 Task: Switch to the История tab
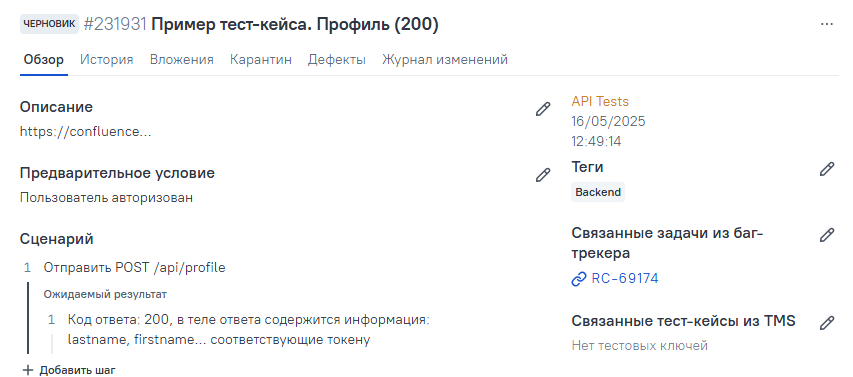[107, 60]
